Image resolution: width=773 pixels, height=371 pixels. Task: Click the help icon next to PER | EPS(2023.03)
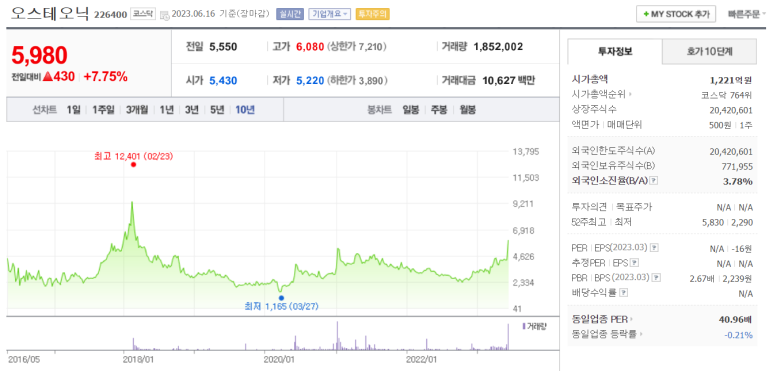pyautogui.click(x=654, y=248)
